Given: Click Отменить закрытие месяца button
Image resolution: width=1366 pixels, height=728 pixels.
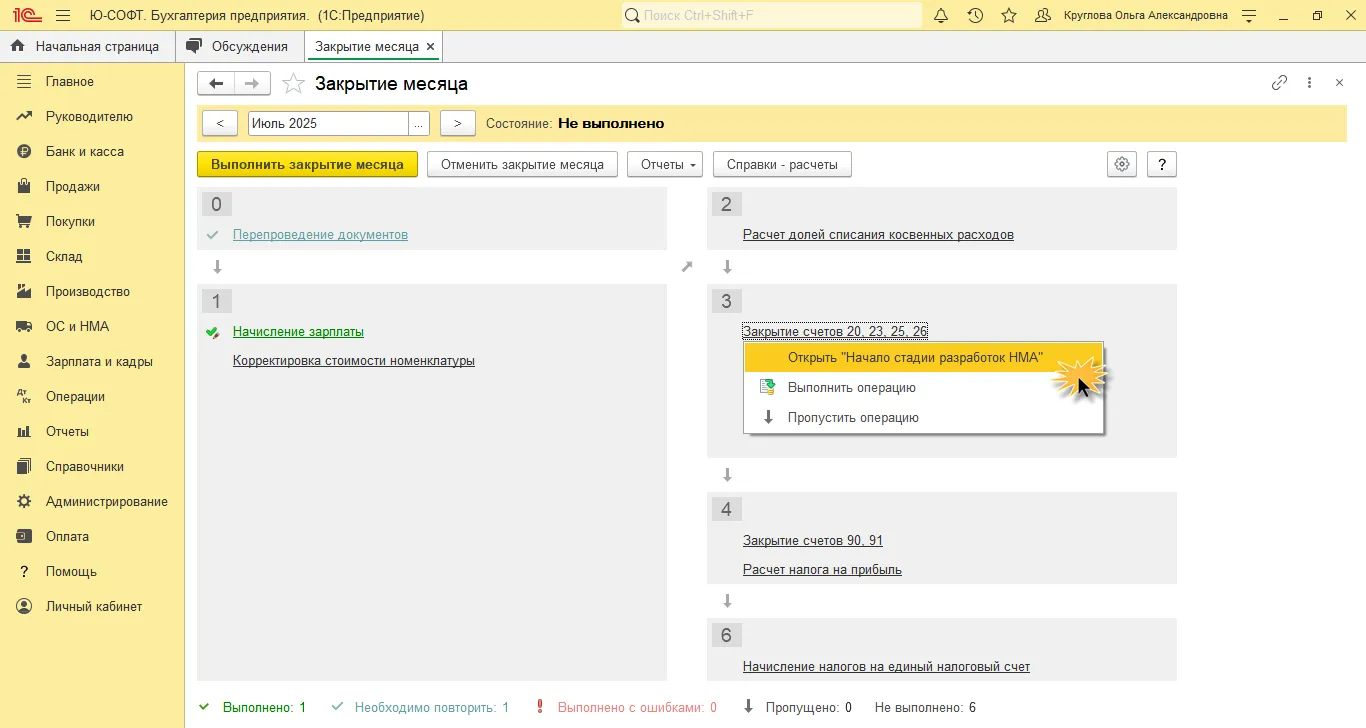Looking at the screenshot, I should [522, 165].
